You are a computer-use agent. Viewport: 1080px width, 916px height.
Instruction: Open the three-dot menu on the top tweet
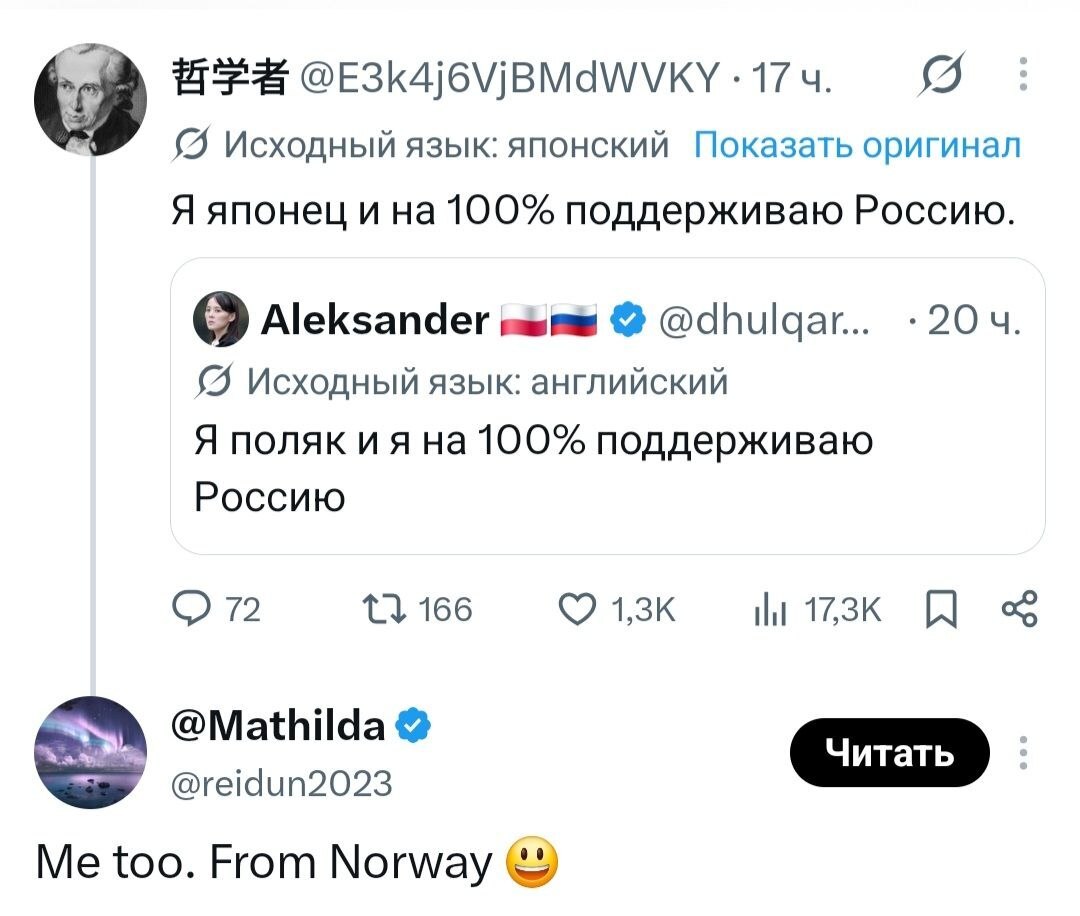pyautogui.click(x=1024, y=74)
